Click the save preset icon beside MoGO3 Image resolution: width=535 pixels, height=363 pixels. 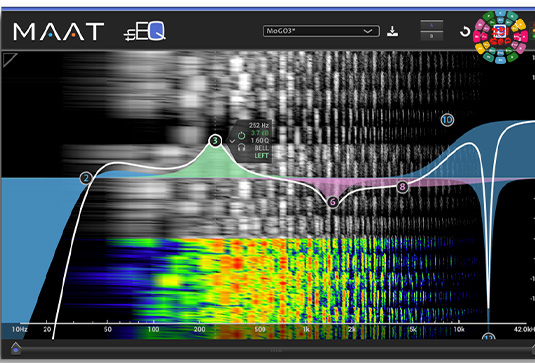tap(392, 31)
